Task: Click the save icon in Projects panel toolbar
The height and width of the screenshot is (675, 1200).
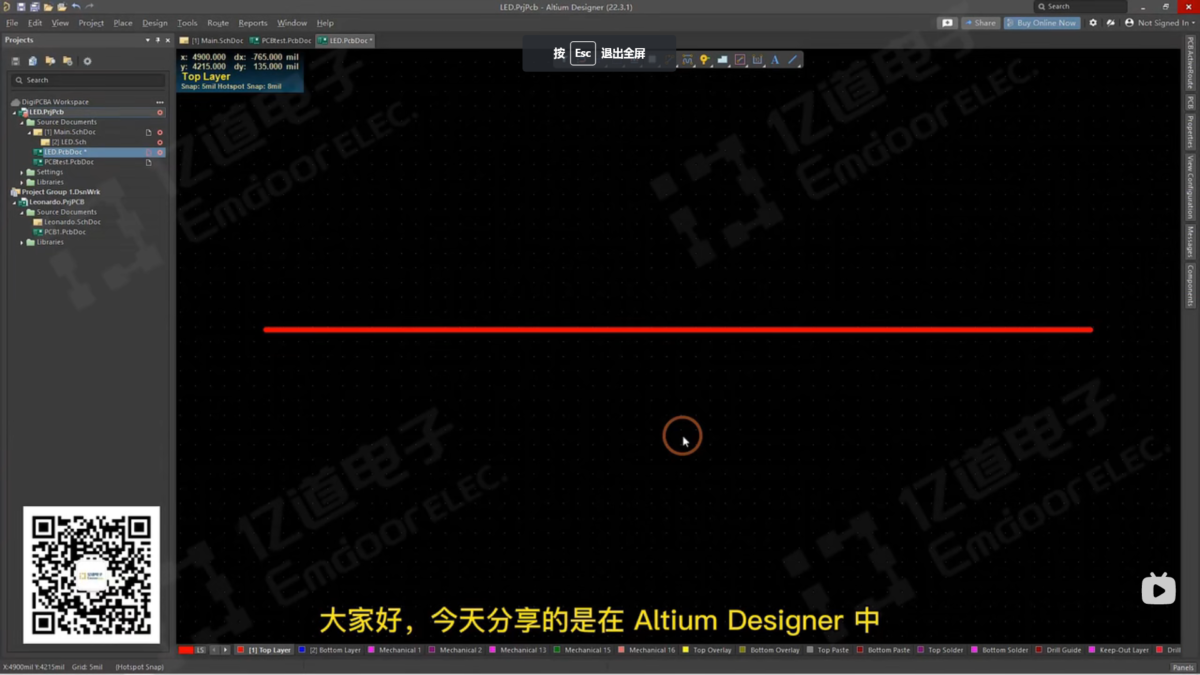Action: 15,61
